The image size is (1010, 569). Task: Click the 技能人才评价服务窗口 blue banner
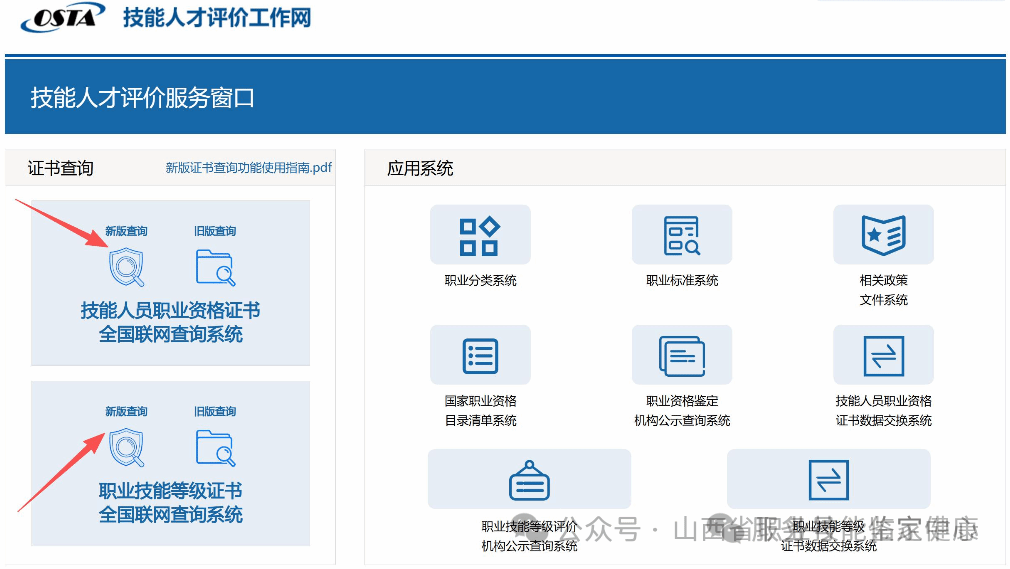(x=143, y=98)
